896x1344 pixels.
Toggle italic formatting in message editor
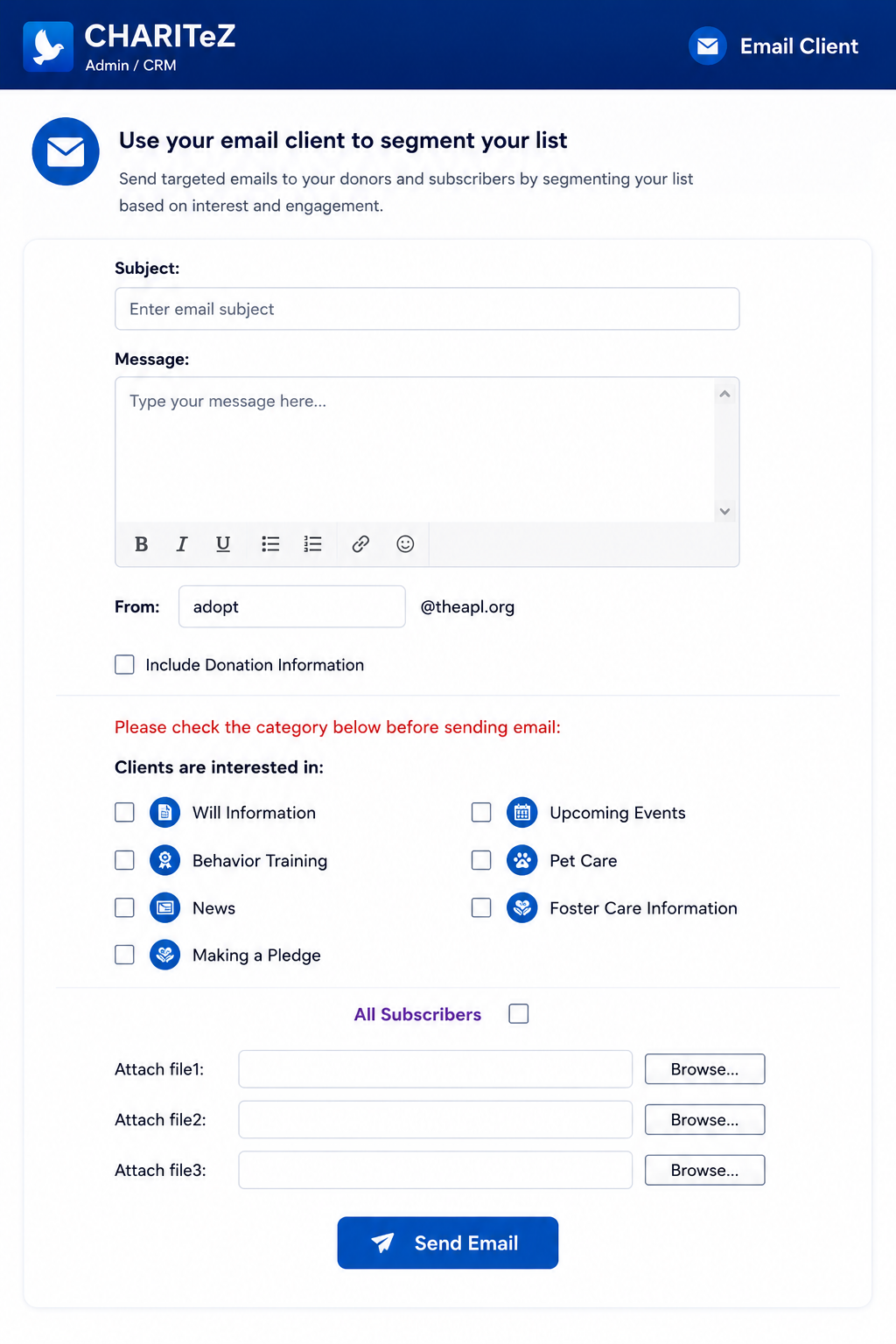[182, 544]
